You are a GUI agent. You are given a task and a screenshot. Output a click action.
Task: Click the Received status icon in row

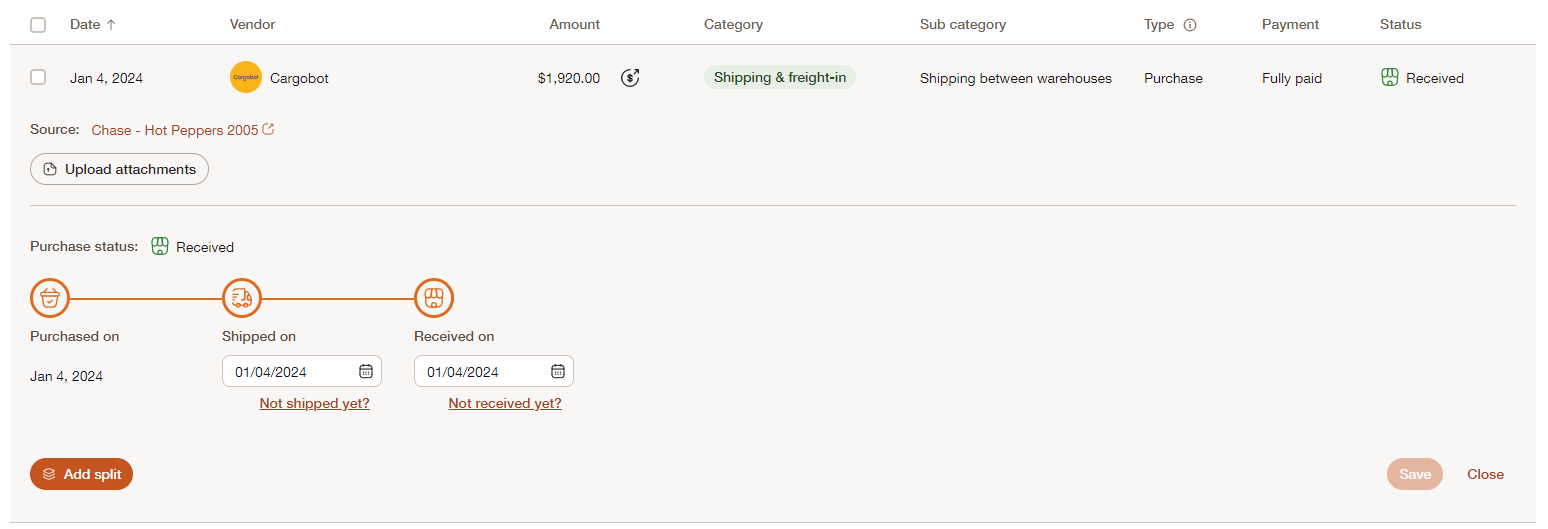(1389, 77)
